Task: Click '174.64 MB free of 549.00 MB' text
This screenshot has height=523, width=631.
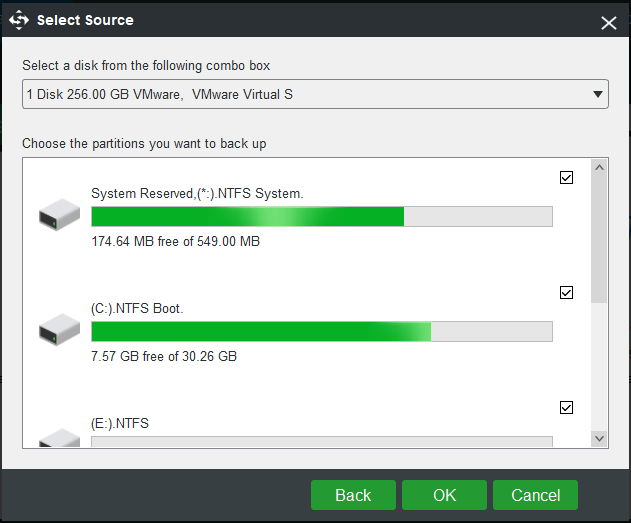Action: click(175, 241)
